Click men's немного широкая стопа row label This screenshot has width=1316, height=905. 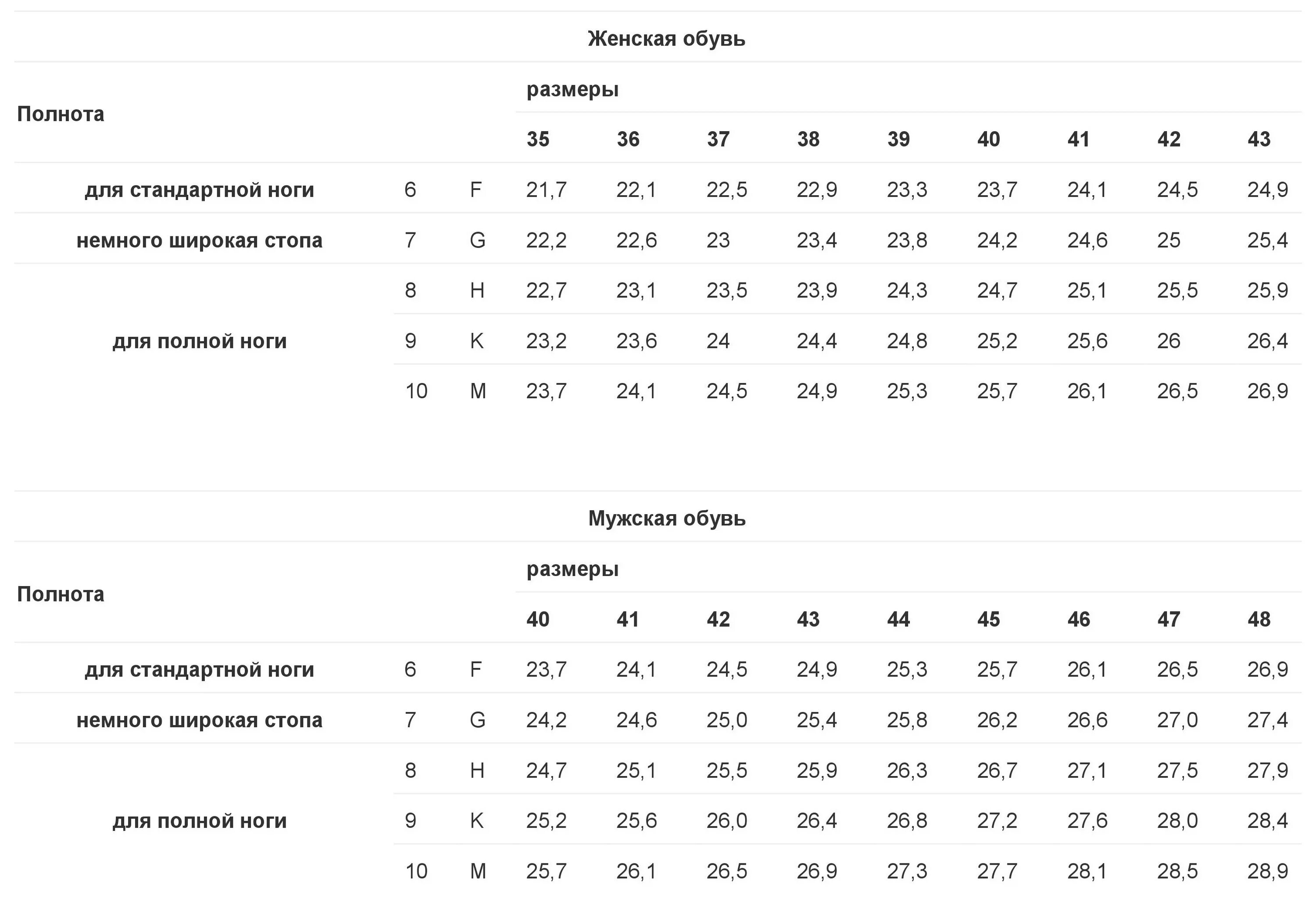click(x=200, y=719)
